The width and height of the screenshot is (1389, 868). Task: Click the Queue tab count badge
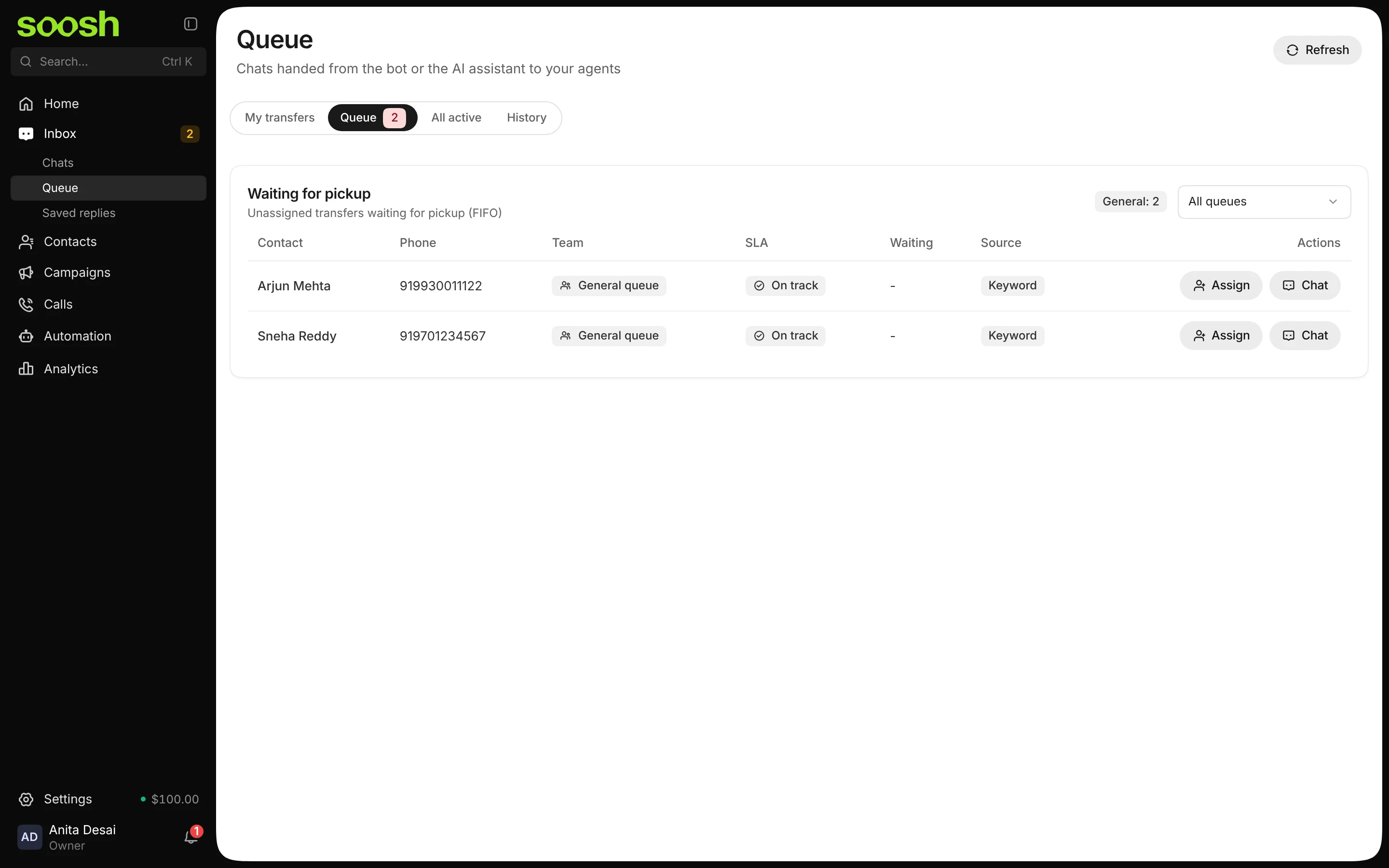point(395,118)
